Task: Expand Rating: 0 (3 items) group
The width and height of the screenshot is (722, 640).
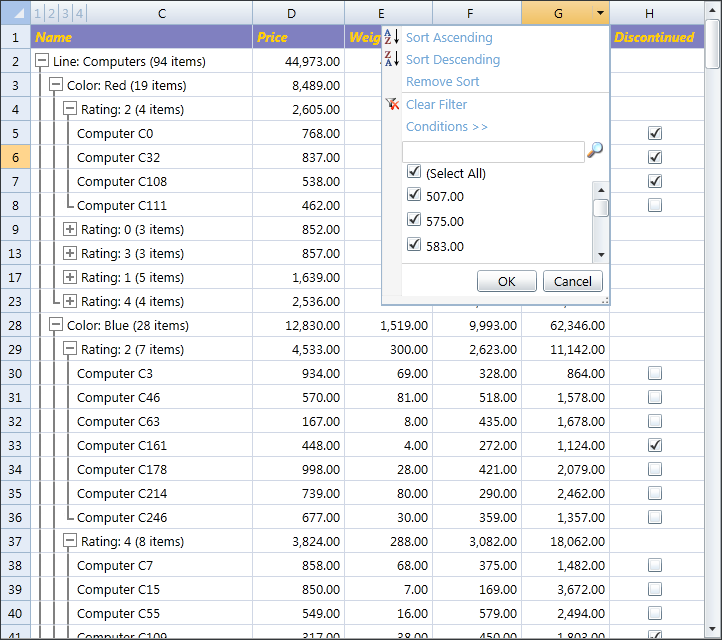Action: 70,229
